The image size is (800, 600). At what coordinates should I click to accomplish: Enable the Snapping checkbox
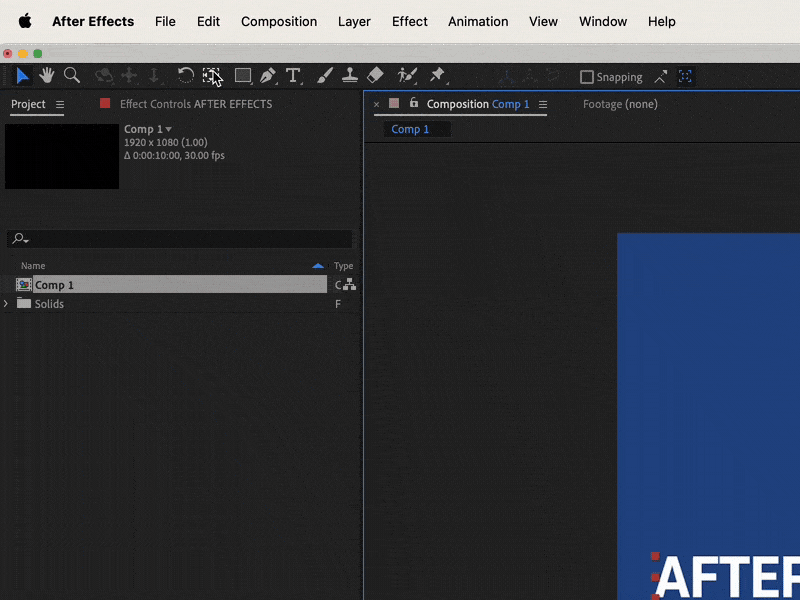tap(587, 77)
